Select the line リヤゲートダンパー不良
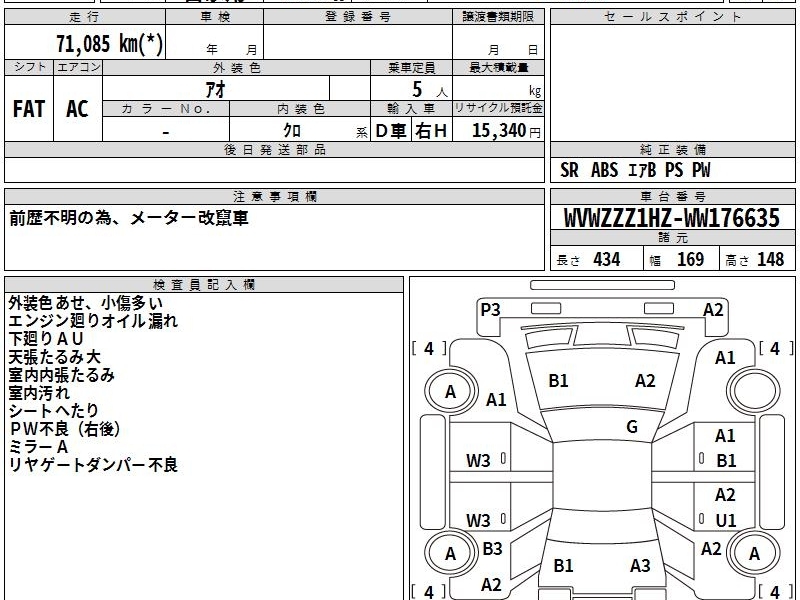 (93, 465)
